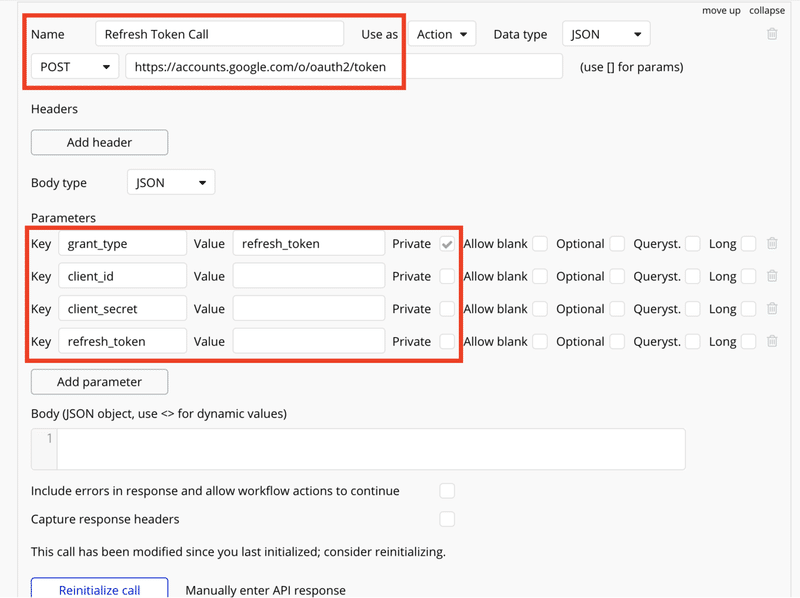Check Queryst. for grant_type parameter
The height and width of the screenshot is (598, 800).
tap(692, 244)
